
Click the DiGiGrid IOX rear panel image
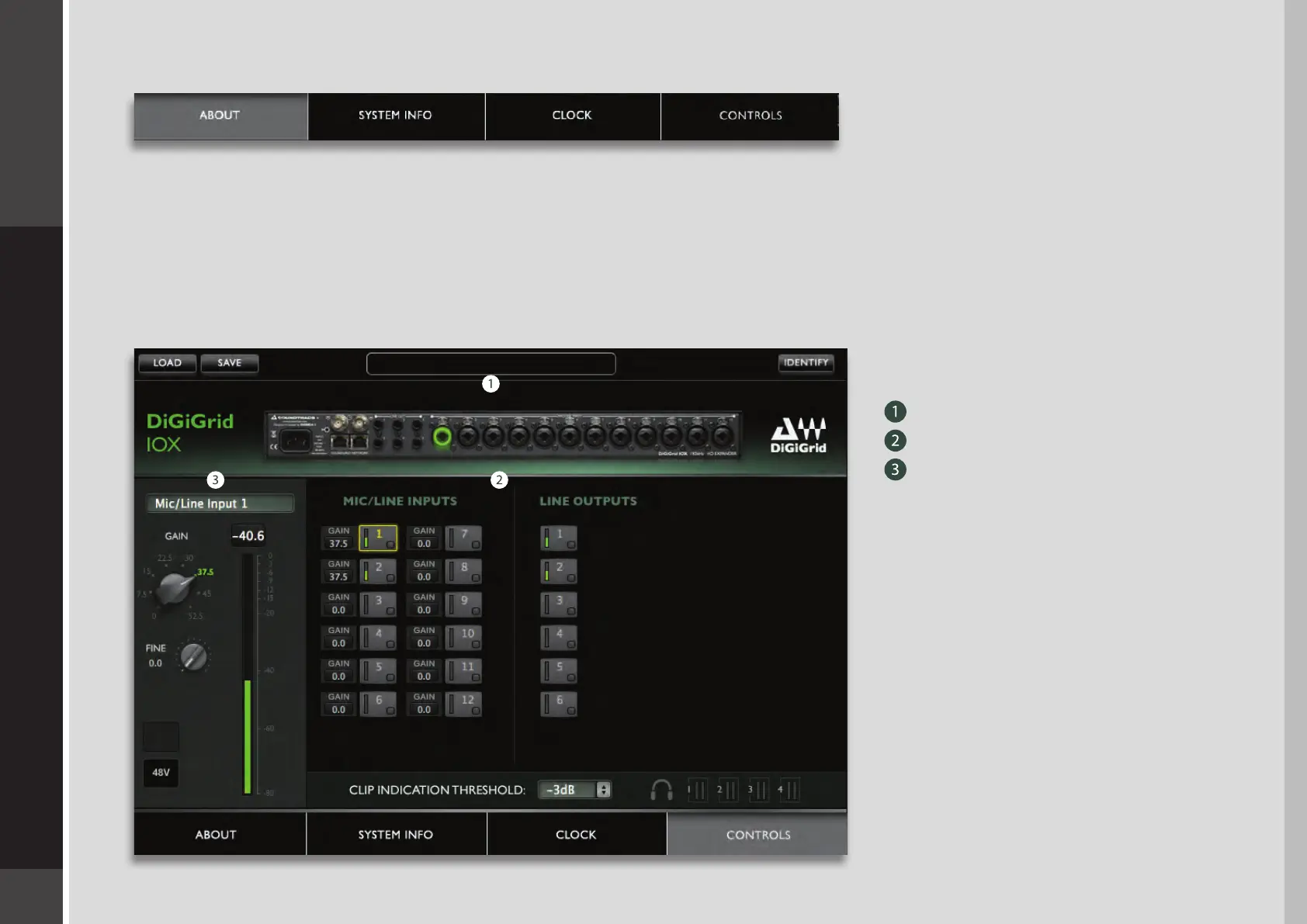click(x=503, y=435)
